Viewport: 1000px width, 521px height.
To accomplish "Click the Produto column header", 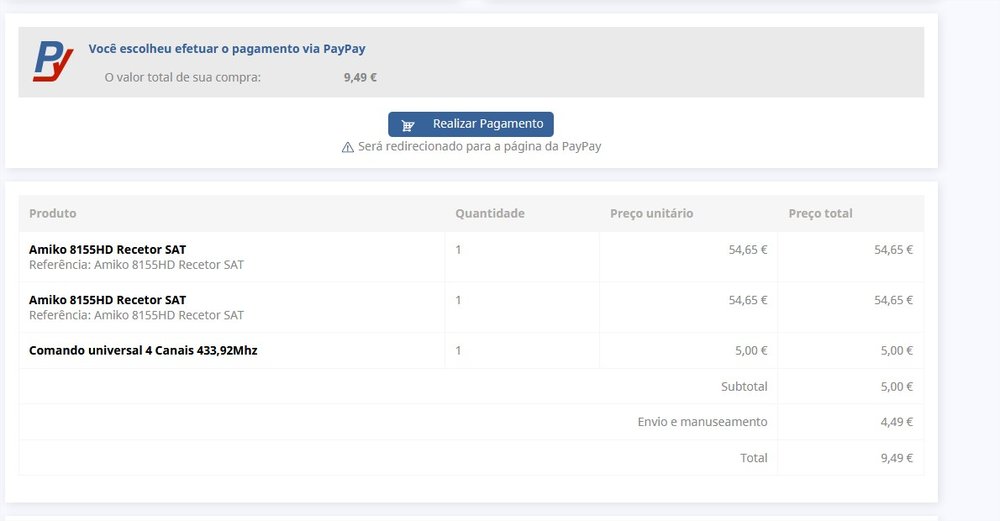I will tap(53, 213).
